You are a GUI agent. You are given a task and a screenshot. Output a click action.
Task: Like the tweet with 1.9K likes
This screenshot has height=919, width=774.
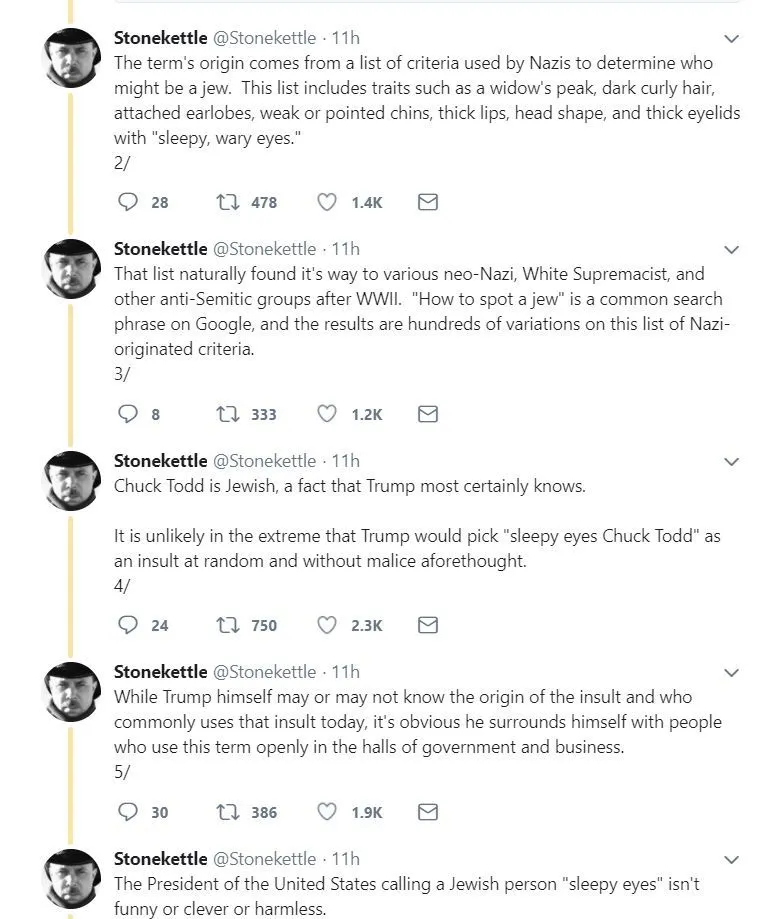327,812
